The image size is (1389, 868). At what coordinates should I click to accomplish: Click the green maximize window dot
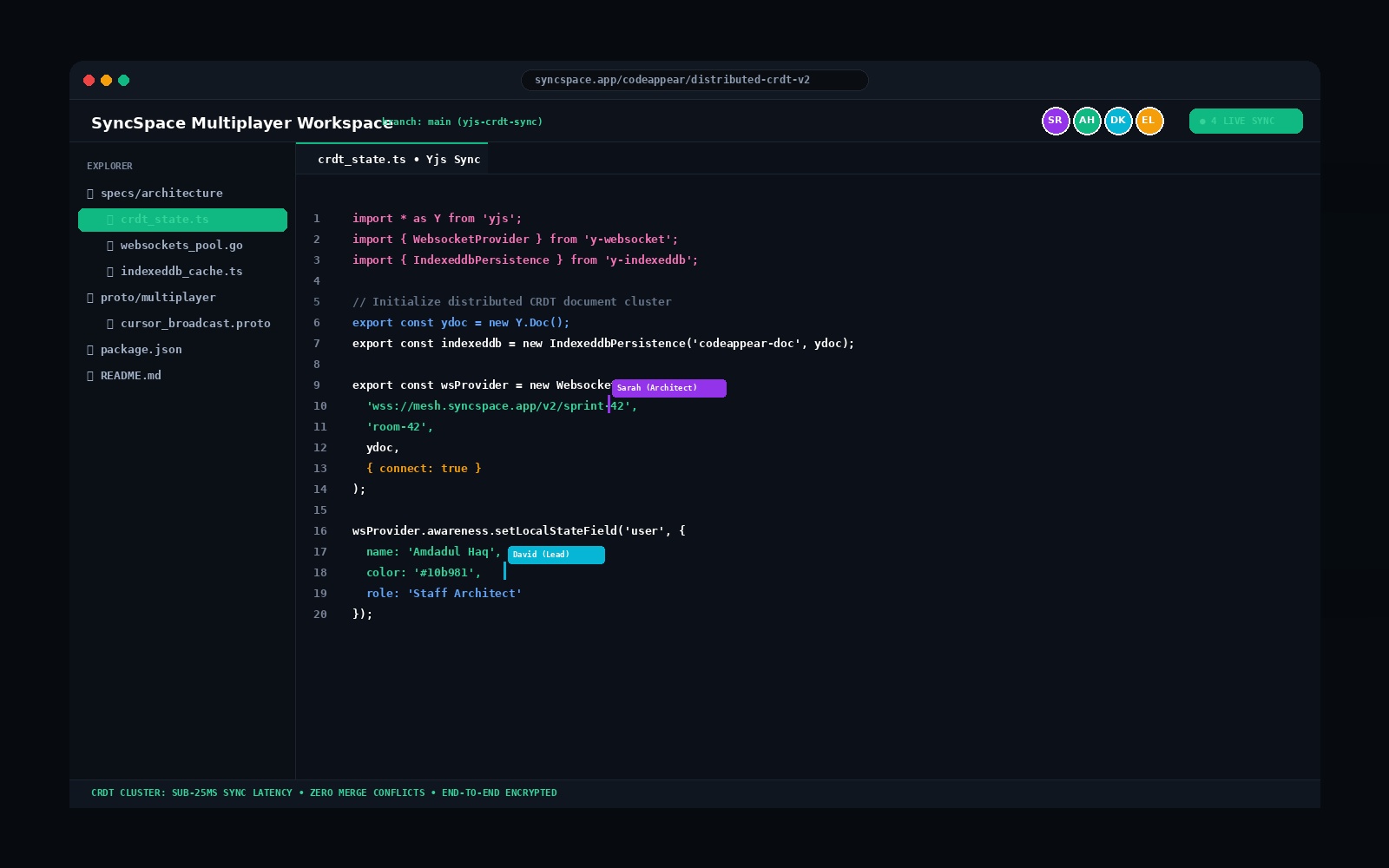[123, 80]
